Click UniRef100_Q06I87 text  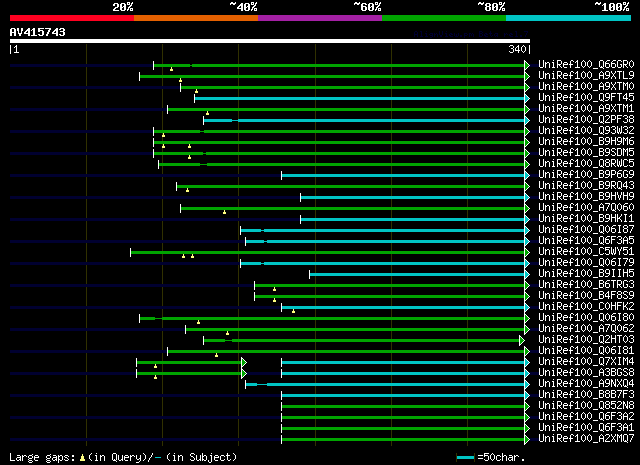point(586,230)
